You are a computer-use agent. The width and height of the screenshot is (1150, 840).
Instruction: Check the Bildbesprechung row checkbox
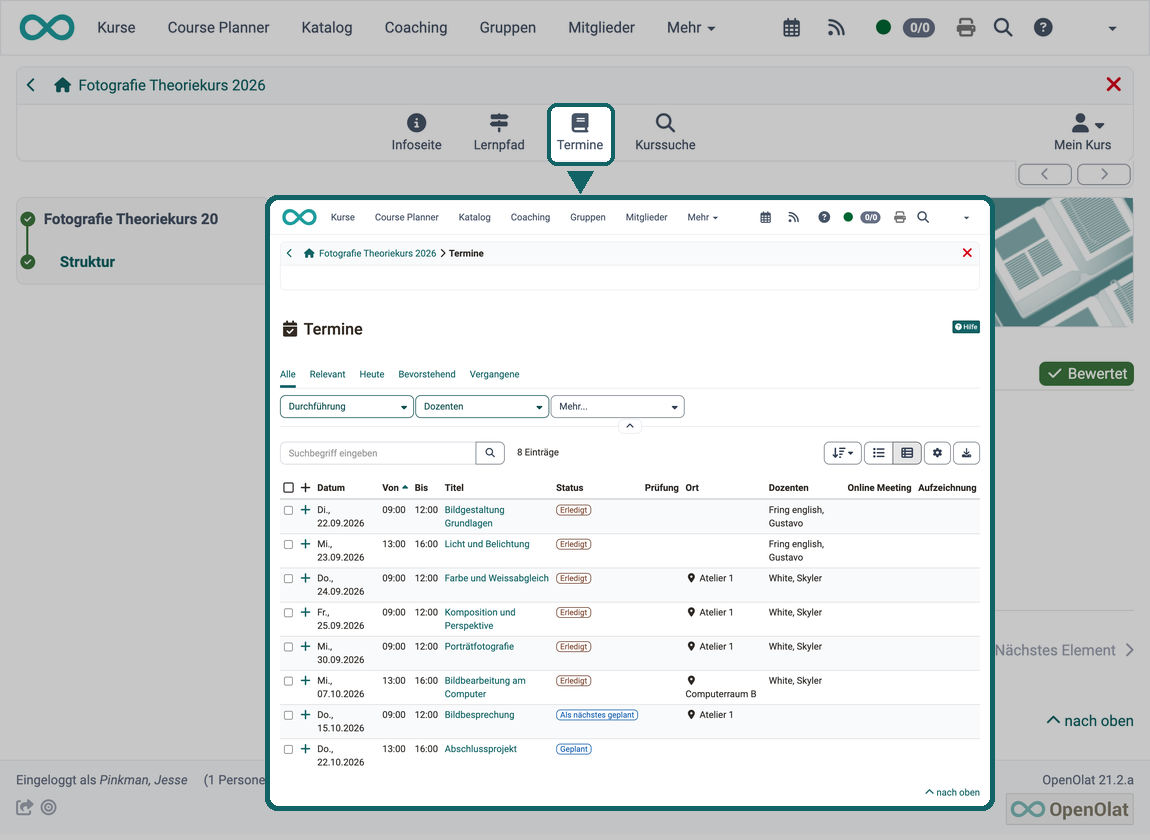(x=288, y=715)
